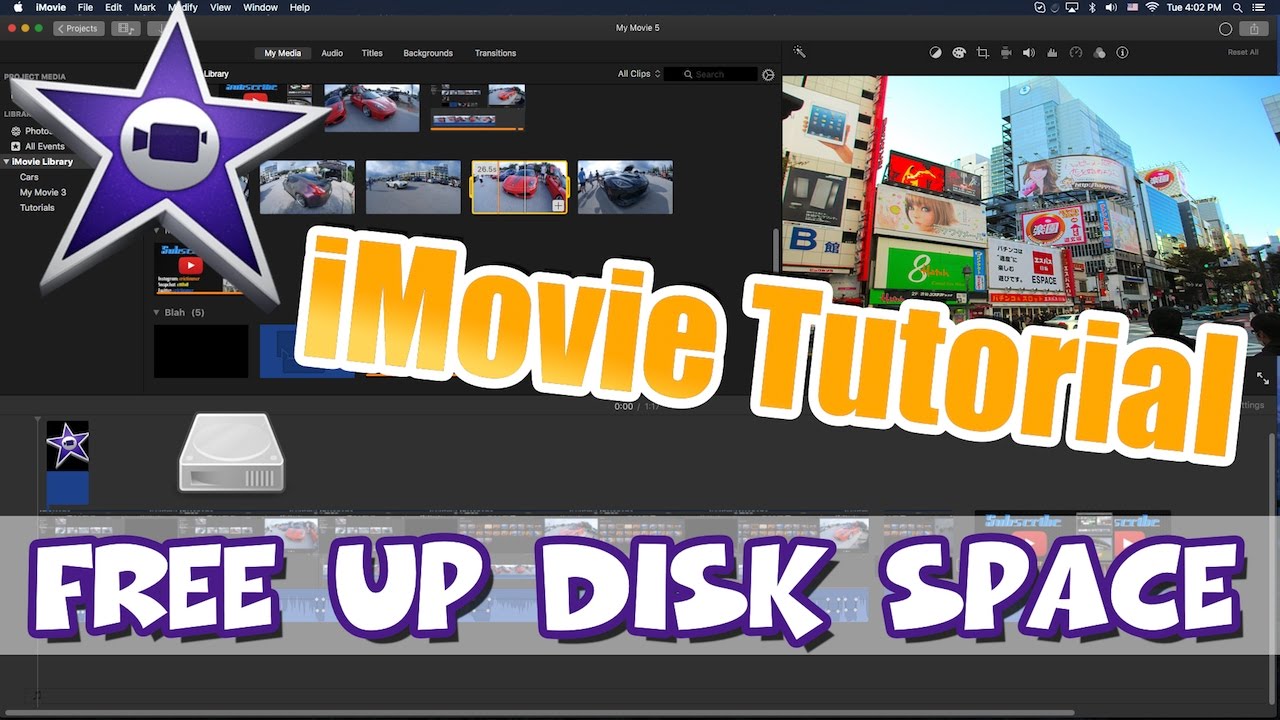
Task: Open the Volume adjustment tool in viewer toolbar
Action: coord(1029,53)
